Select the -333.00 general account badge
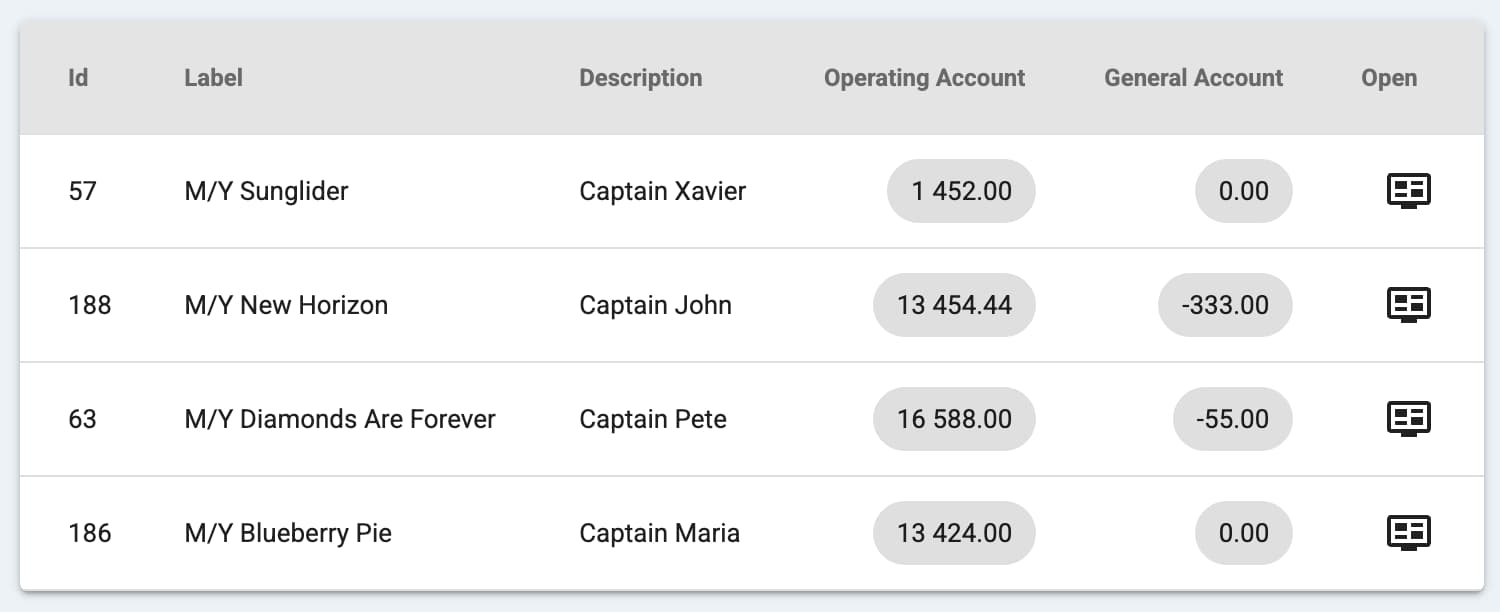 tap(1225, 305)
